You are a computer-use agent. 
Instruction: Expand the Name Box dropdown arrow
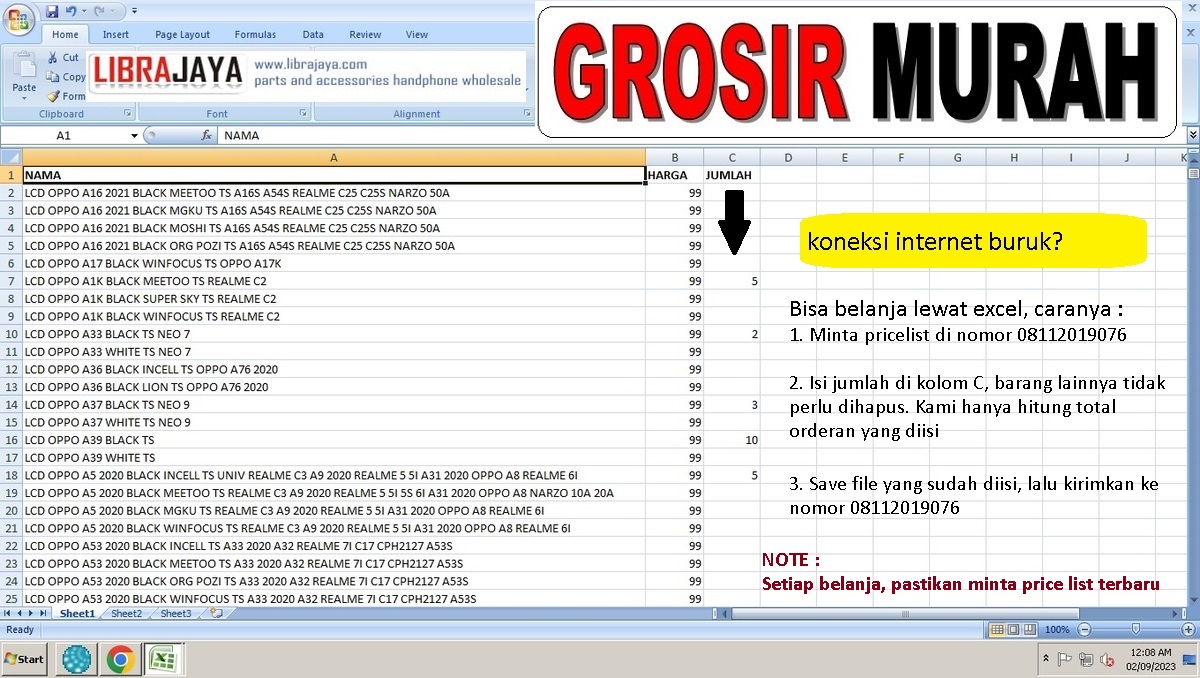point(135,135)
